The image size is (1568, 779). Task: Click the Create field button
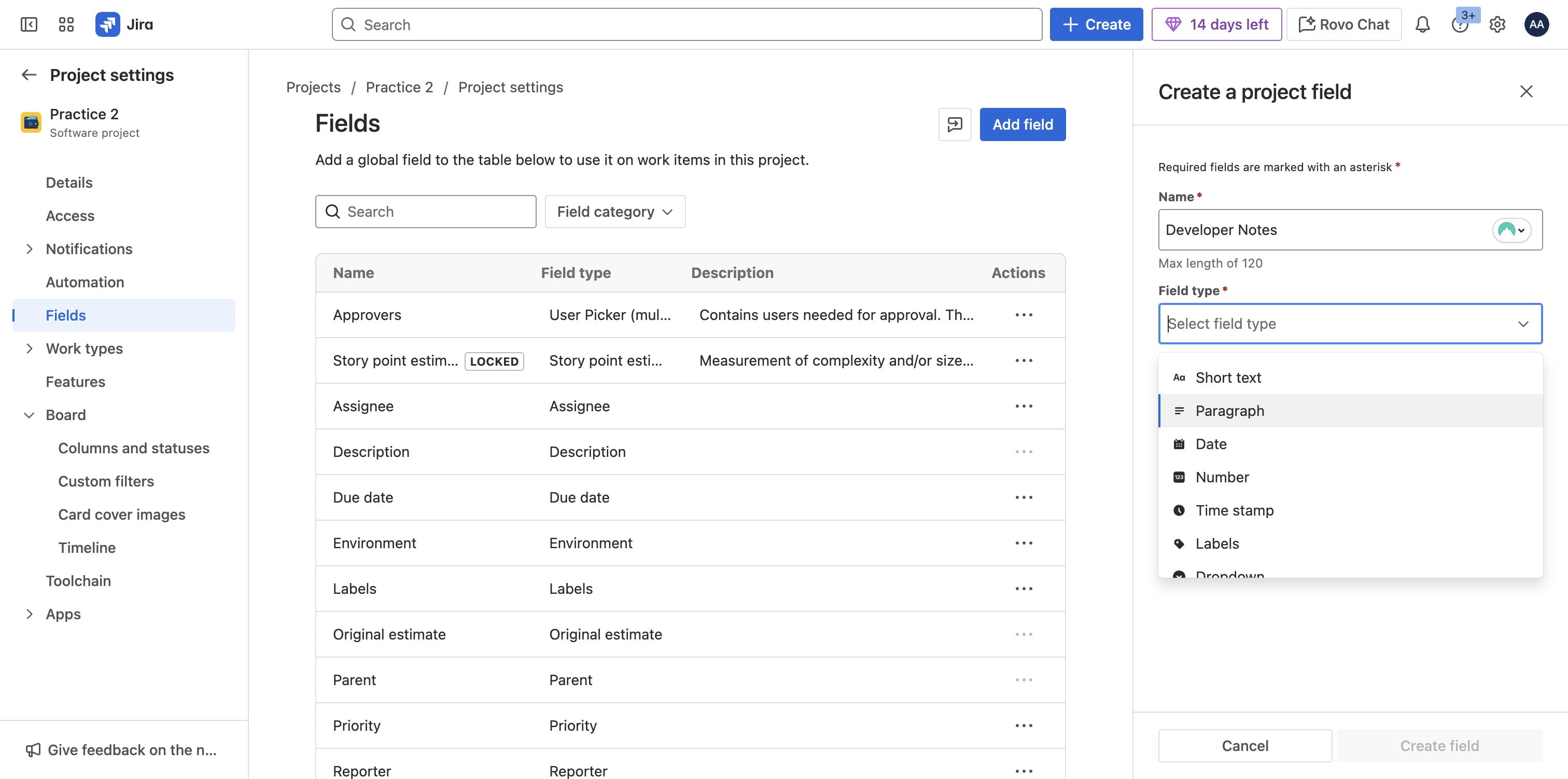(1439, 745)
